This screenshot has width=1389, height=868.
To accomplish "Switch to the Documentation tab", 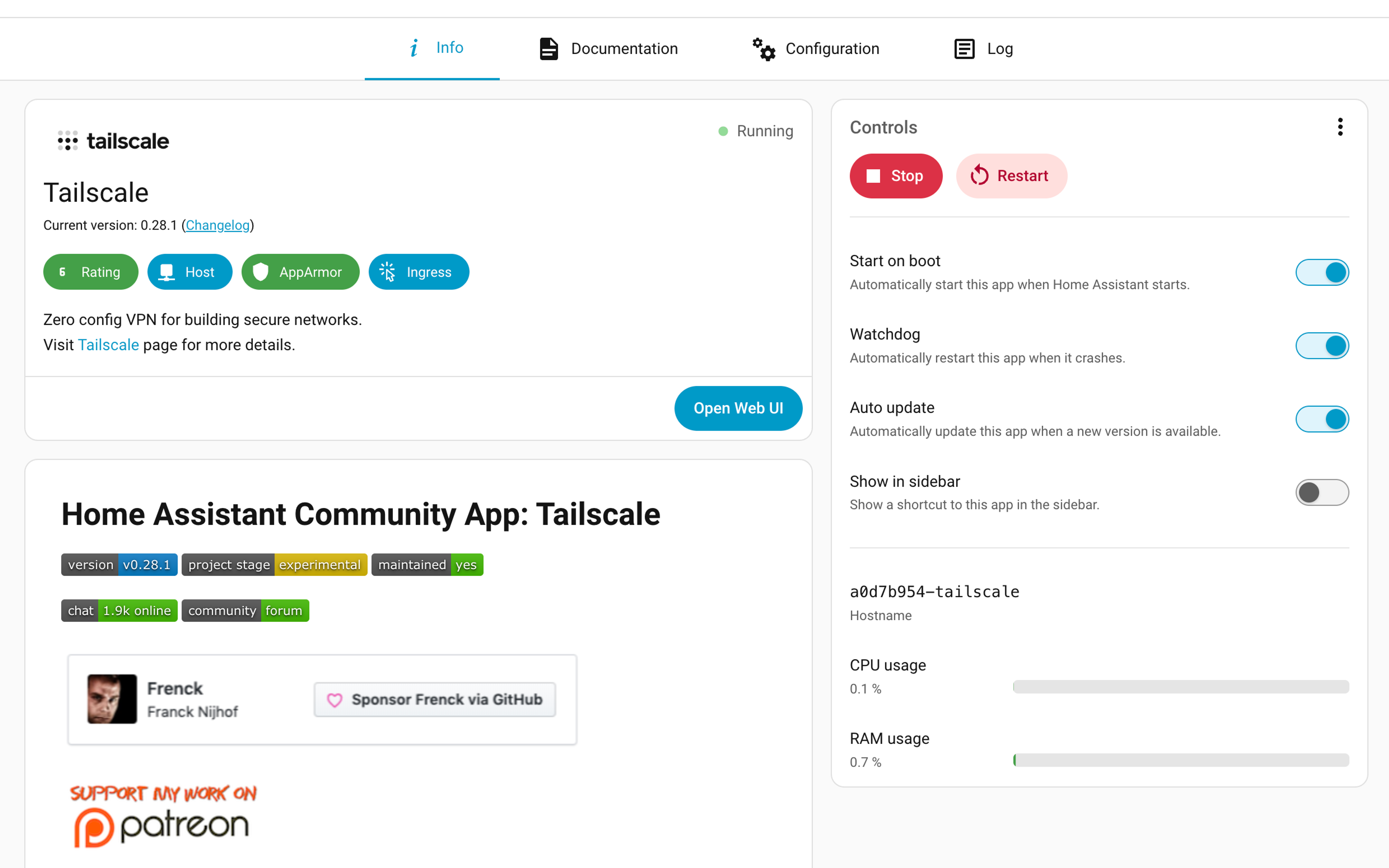I will point(609,49).
